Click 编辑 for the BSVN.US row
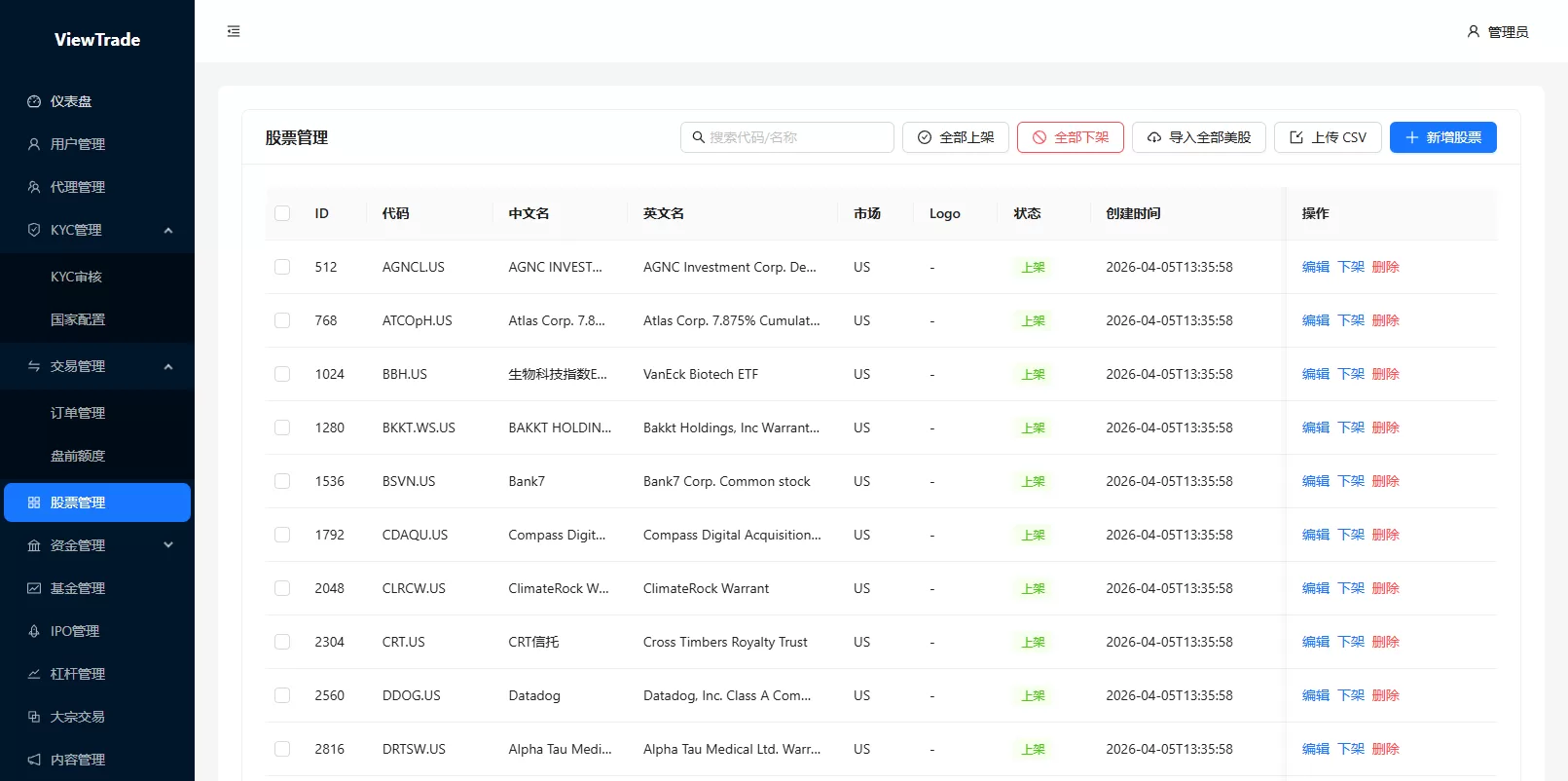 click(x=1316, y=481)
